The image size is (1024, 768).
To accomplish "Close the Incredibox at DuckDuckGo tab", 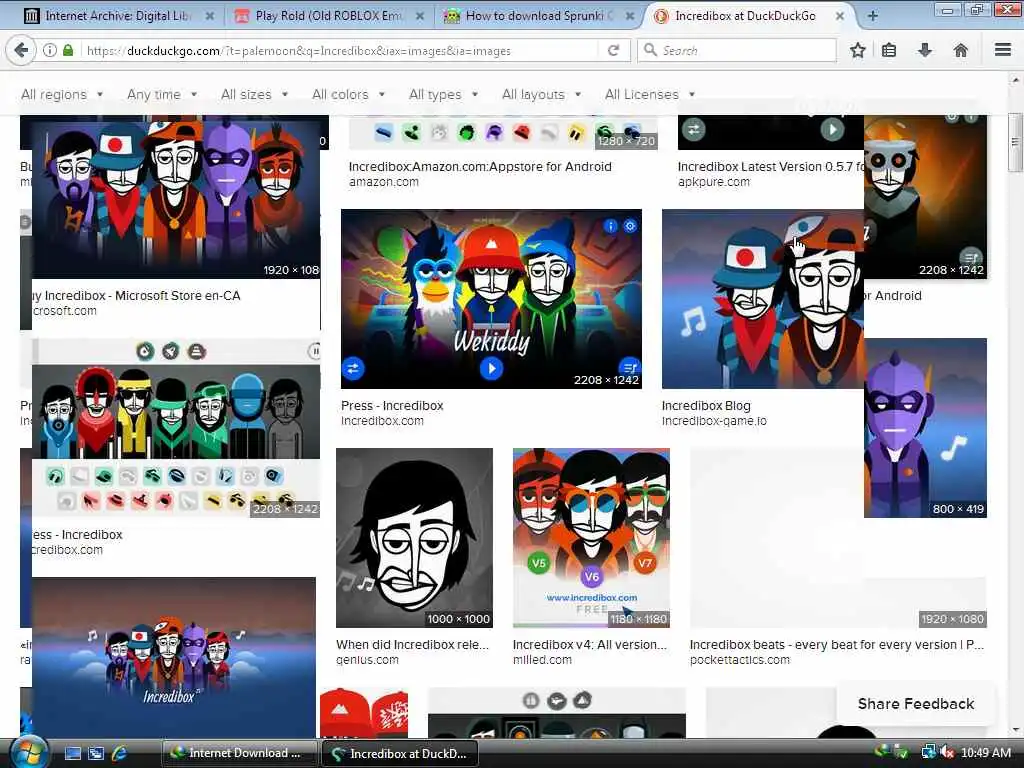I will pos(840,16).
